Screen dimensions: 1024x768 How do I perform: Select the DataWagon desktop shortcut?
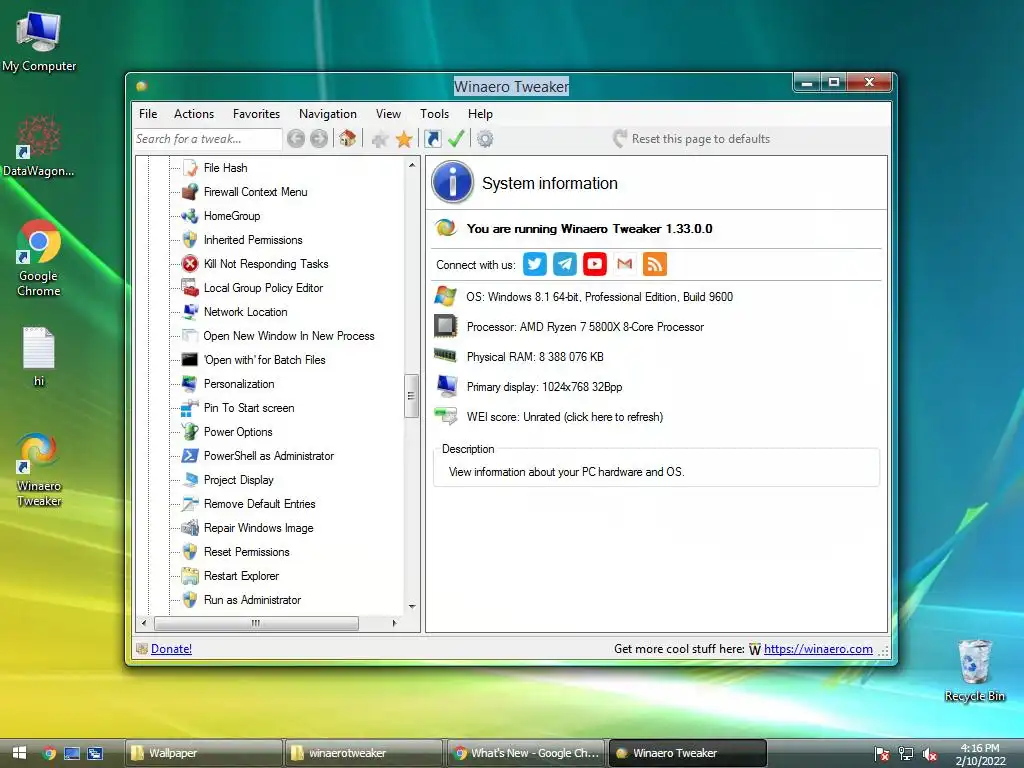click(39, 145)
